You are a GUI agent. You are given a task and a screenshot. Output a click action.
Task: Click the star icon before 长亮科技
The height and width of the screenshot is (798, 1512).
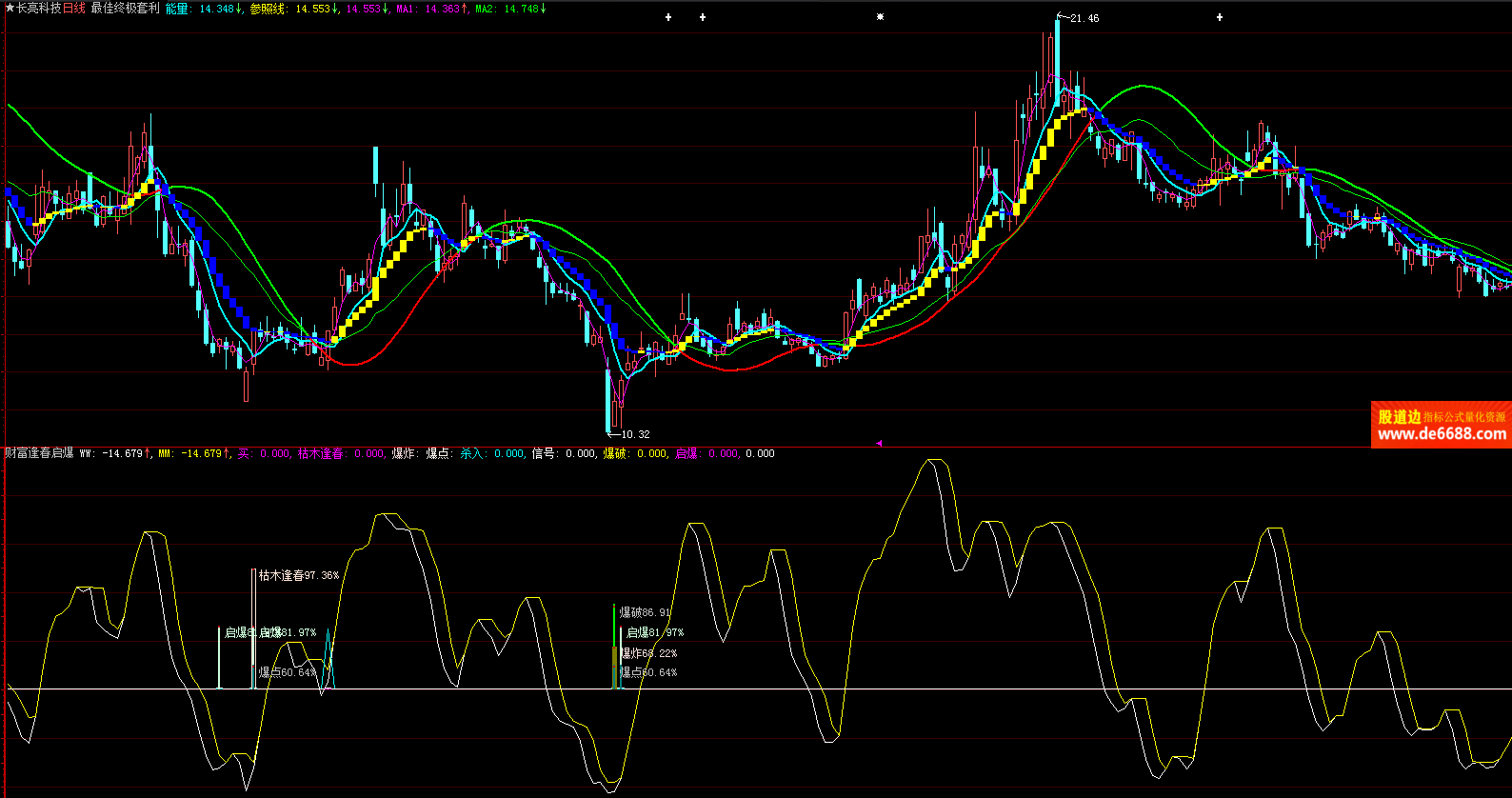pyautogui.click(x=10, y=8)
